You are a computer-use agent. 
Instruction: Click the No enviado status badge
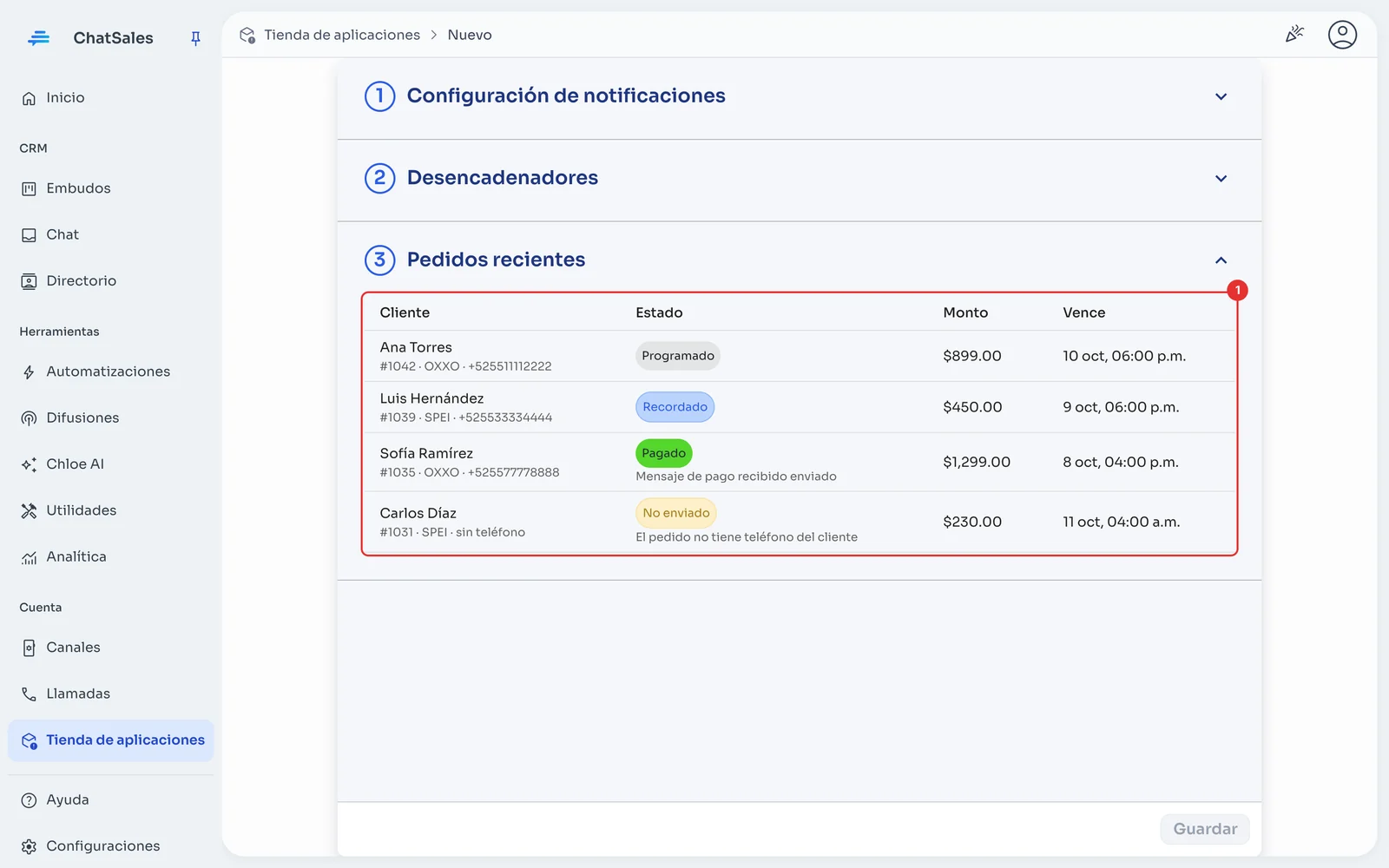pos(676,513)
